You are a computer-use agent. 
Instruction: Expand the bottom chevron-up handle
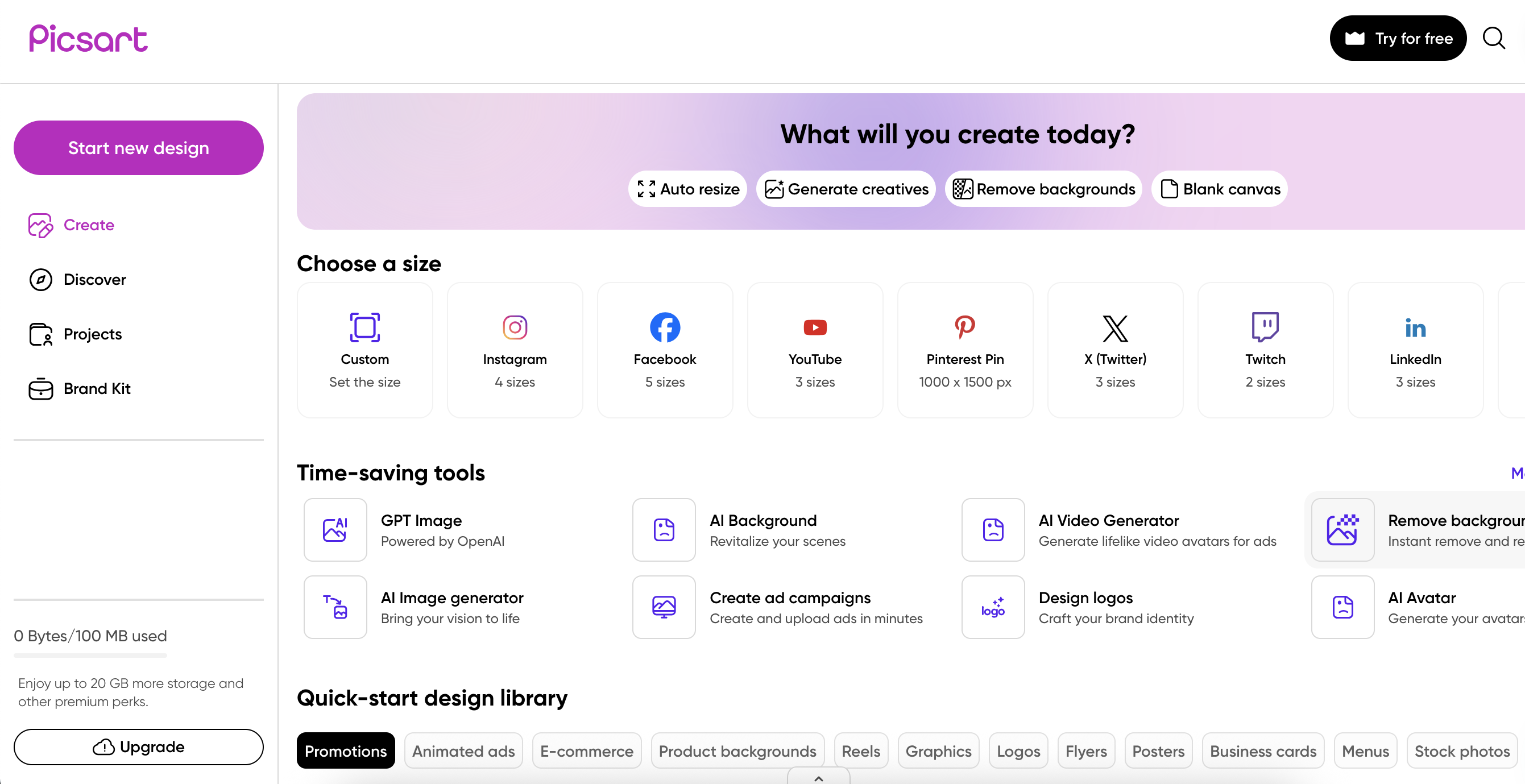818,778
